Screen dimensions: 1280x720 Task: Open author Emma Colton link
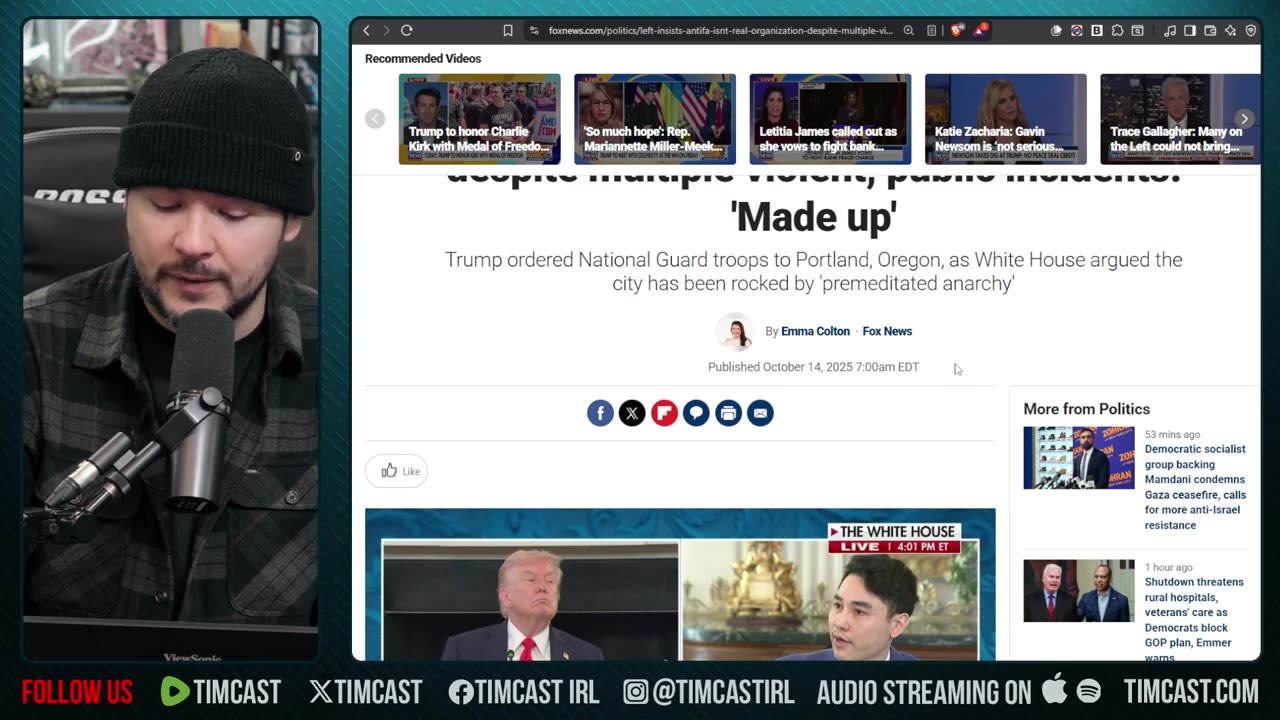tap(815, 332)
